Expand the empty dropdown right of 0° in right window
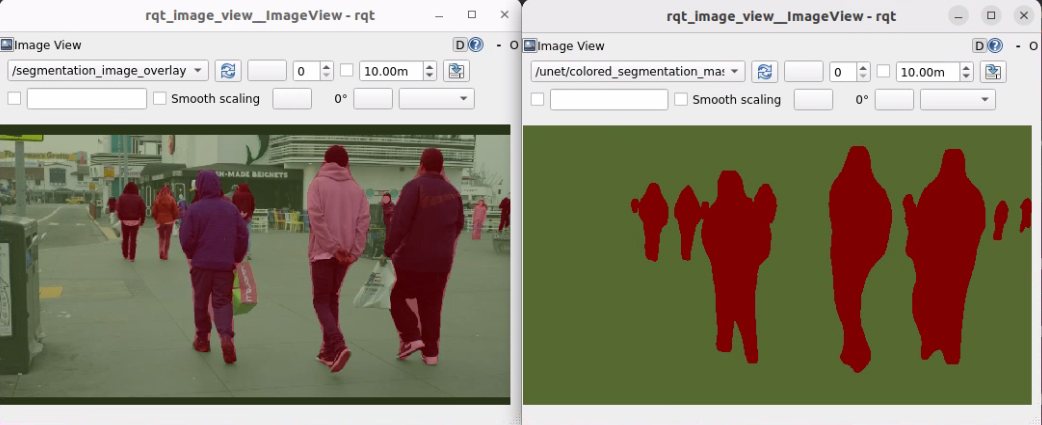1042x425 pixels. click(x=957, y=99)
